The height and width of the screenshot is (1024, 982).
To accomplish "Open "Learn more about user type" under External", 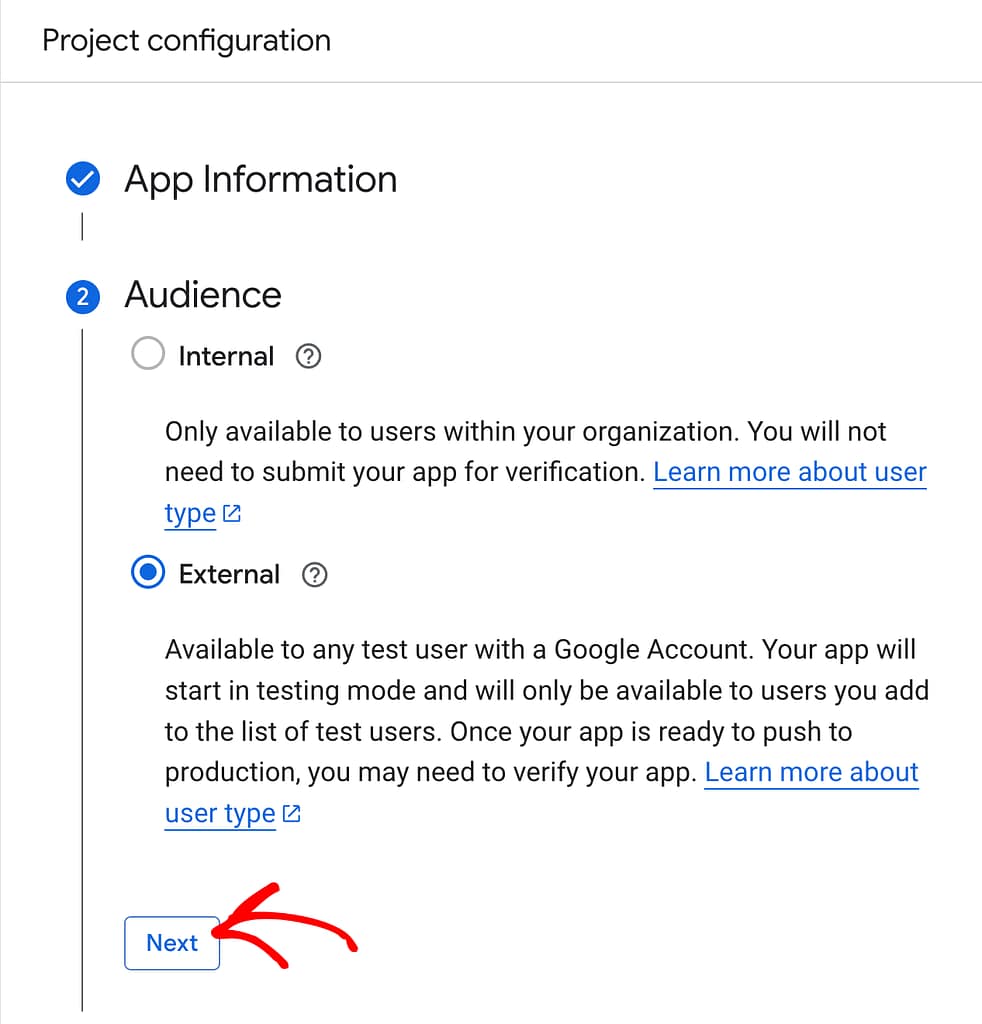I will click(811, 772).
